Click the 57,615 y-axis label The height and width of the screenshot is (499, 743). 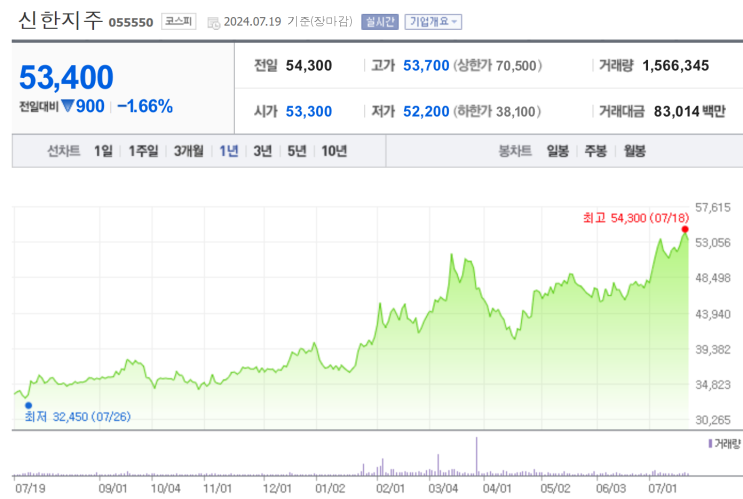pos(713,208)
